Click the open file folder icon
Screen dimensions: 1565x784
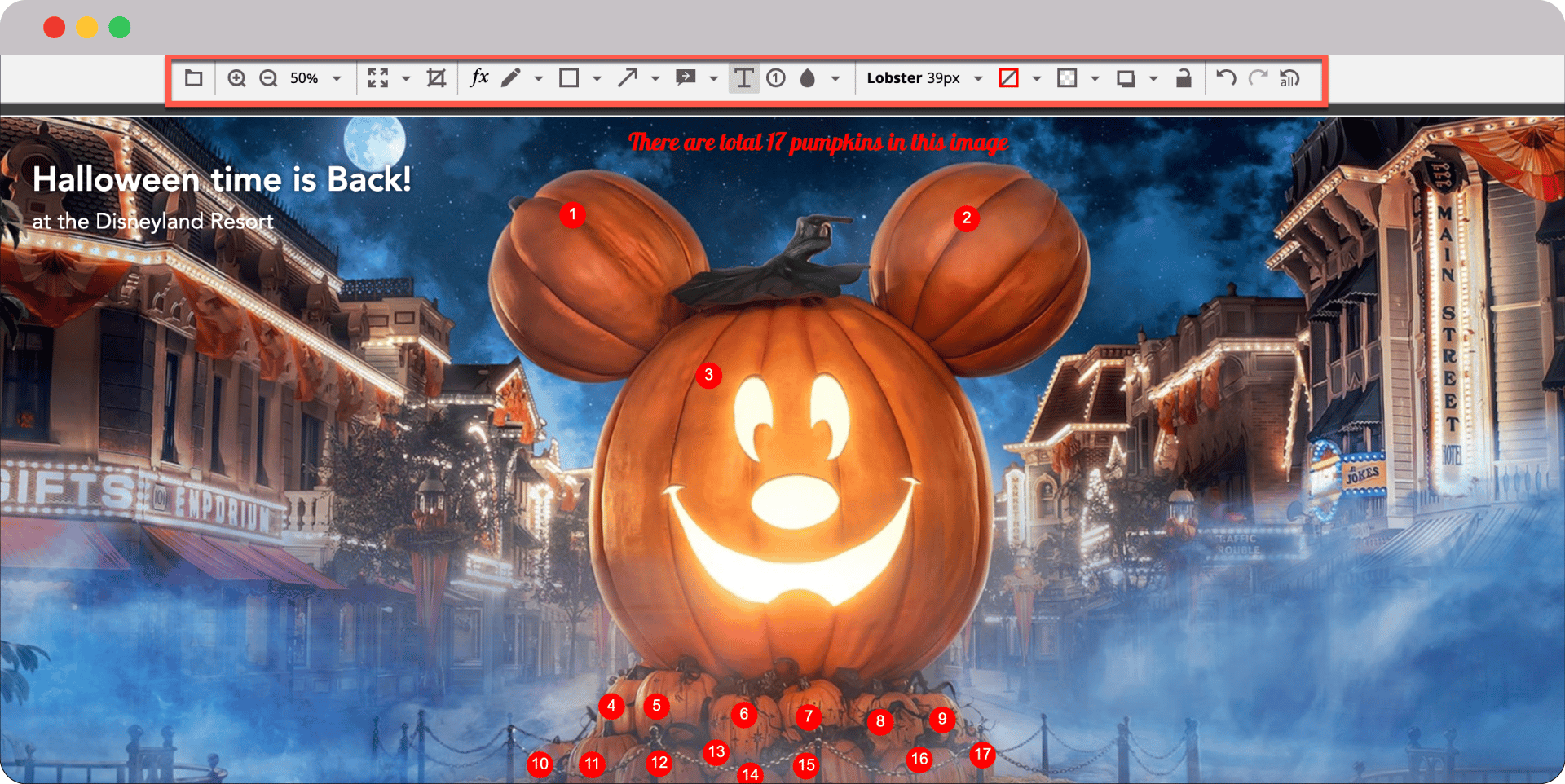[x=193, y=78]
